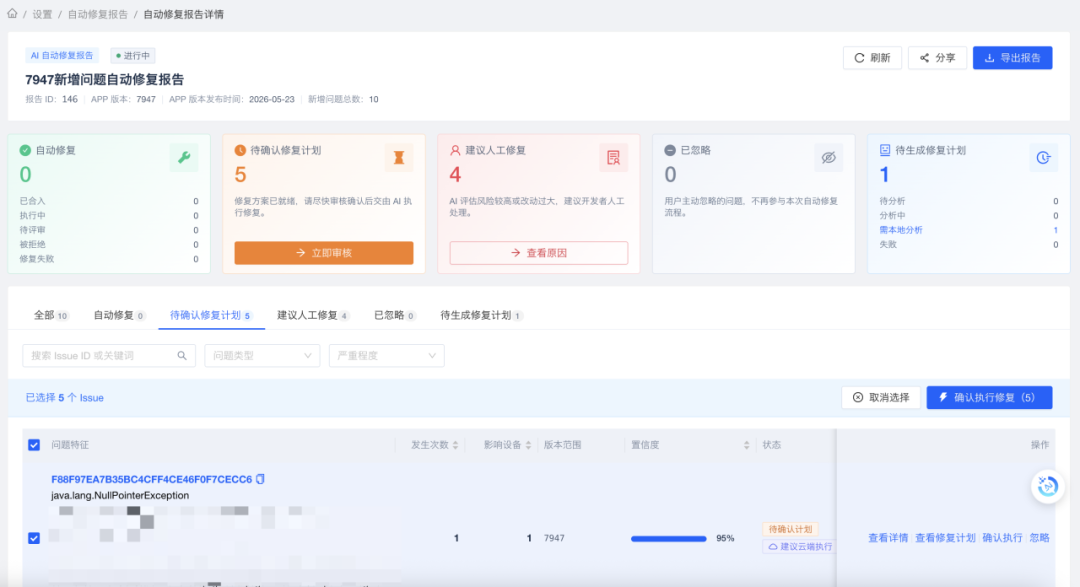Click the 95% confidence progress bar
Screen dimensions: 1080x587
(x=668, y=539)
